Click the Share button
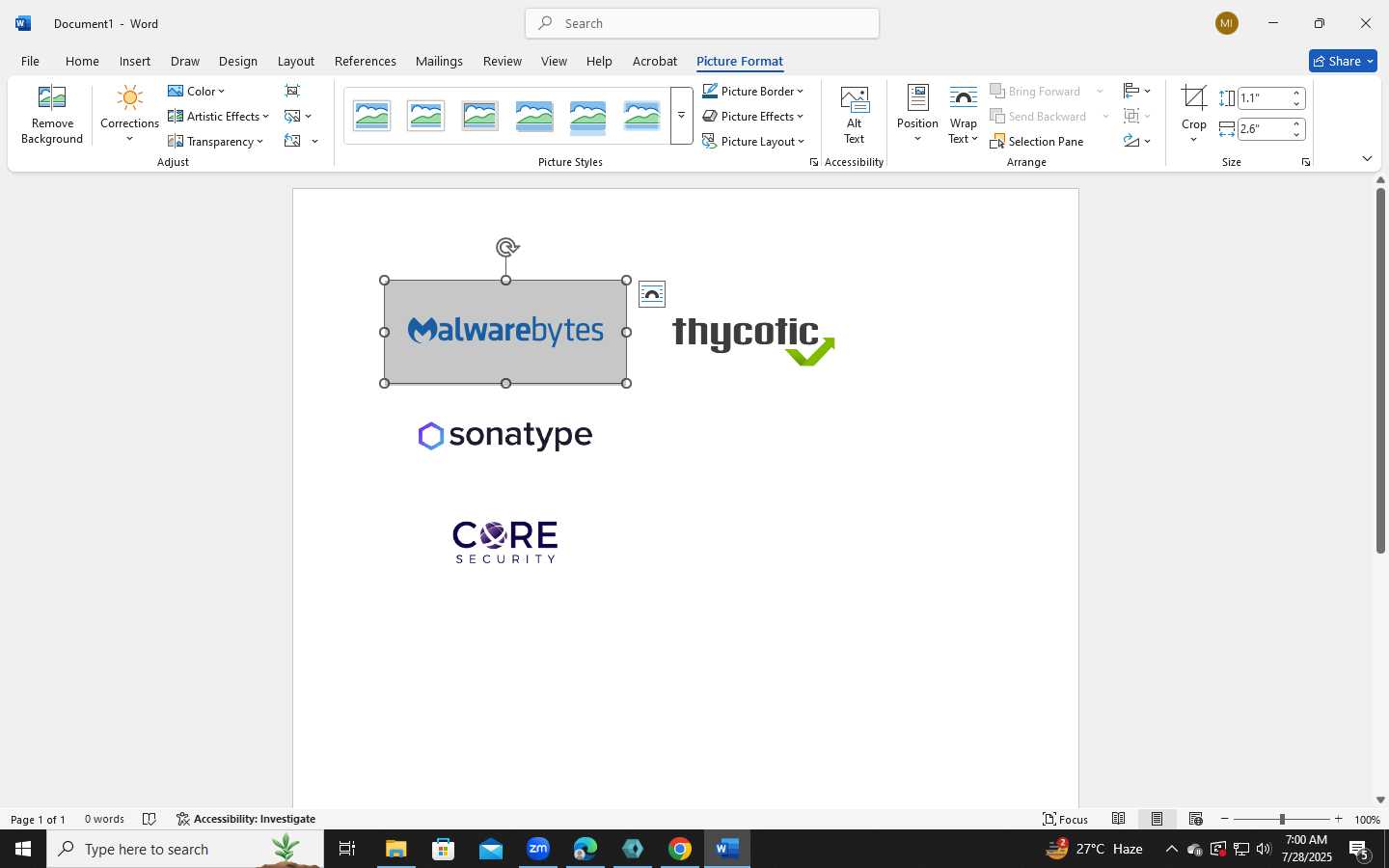 pyautogui.click(x=1343, y=61)
